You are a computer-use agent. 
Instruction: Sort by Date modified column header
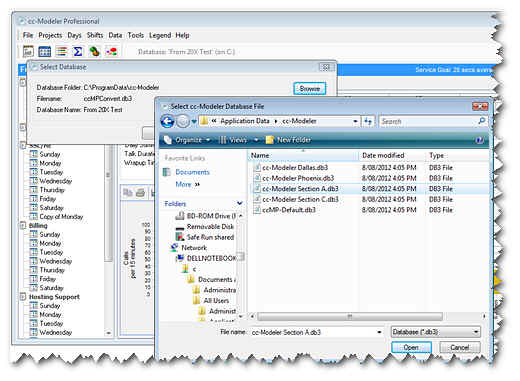pos(392,155)
